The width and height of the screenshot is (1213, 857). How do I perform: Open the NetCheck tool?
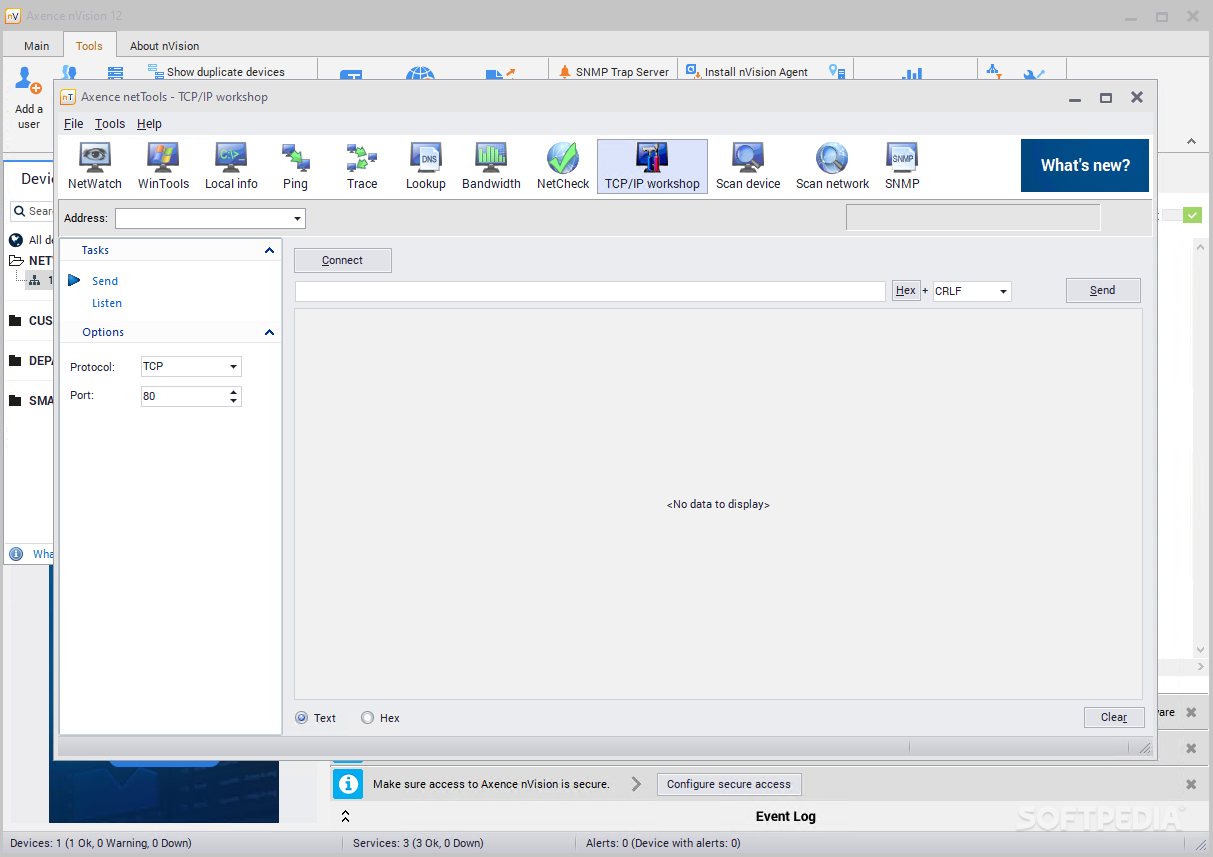point(563,166)
